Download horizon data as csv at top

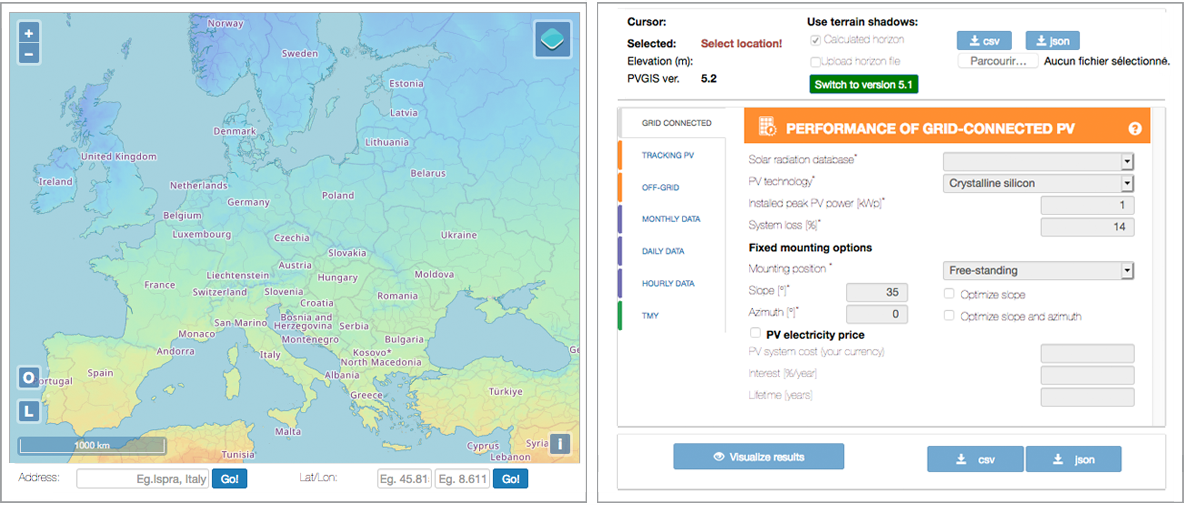pos(984,41)
